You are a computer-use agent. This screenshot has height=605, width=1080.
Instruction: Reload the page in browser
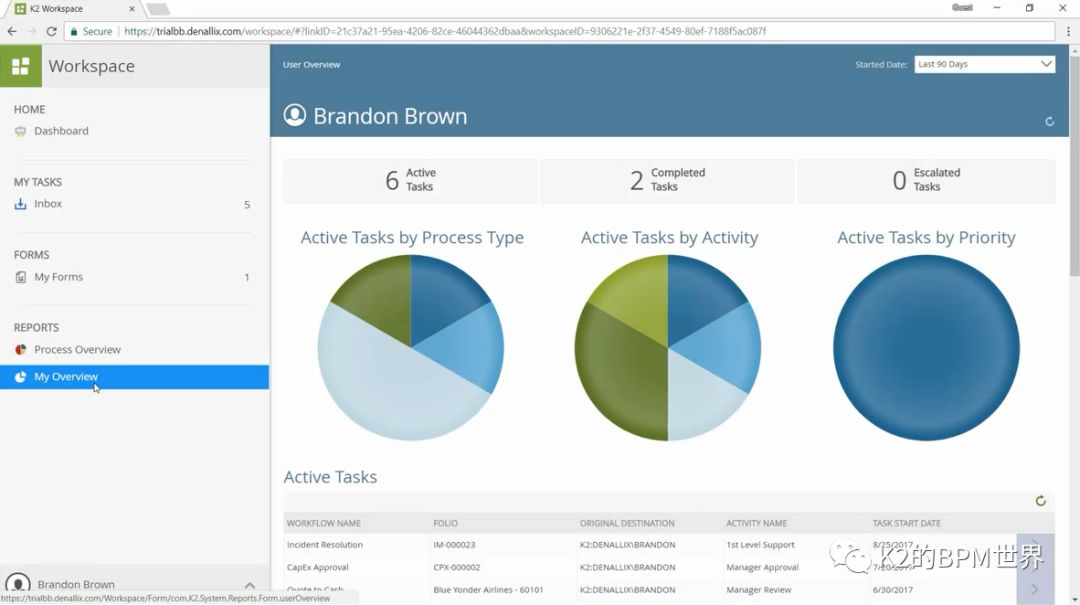pos(51,31)
